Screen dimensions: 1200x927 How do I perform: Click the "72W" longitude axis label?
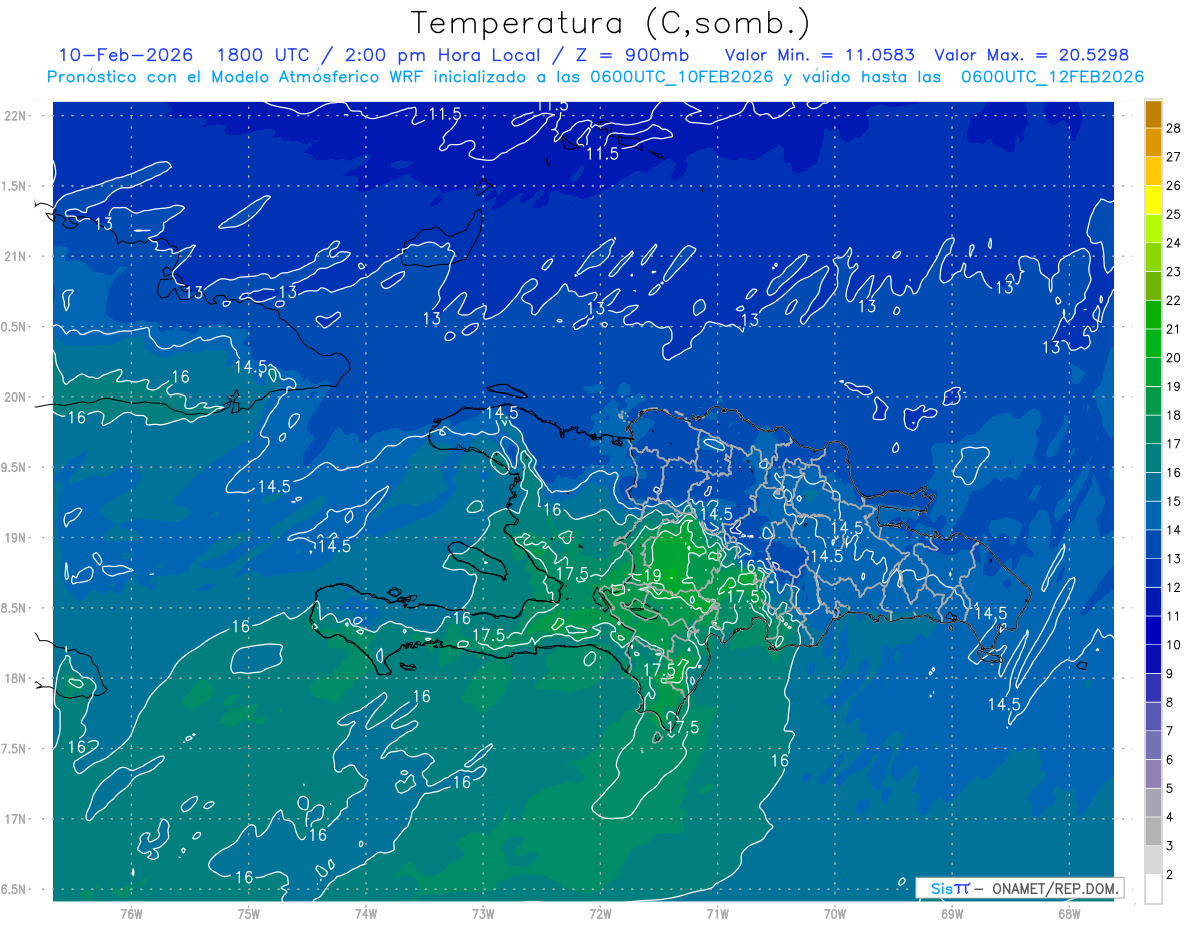[x=600, y=914]
